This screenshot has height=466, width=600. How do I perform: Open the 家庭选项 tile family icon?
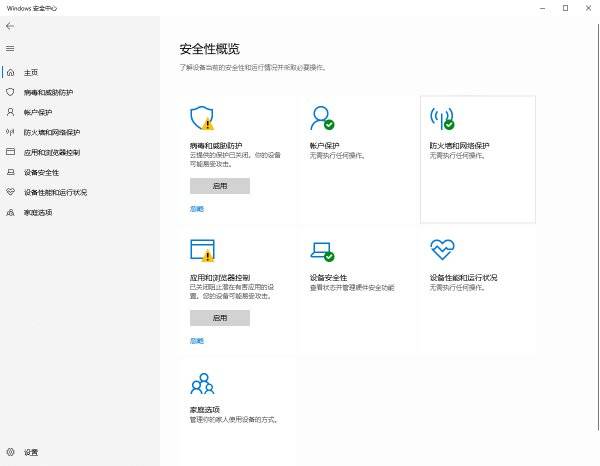coord(201,383)
